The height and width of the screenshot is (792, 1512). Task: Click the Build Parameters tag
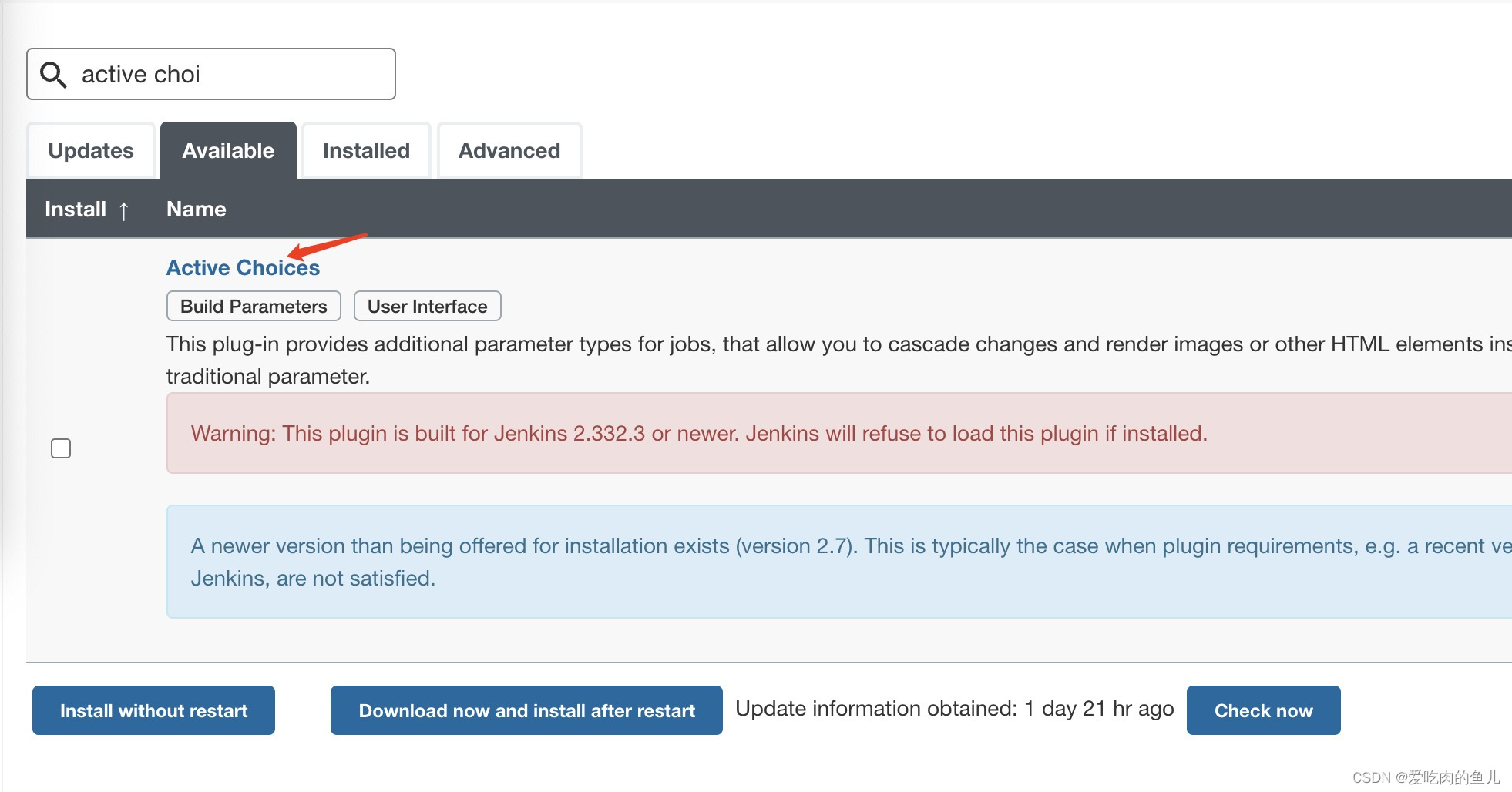pyautogui.click(x=253, y=306)
